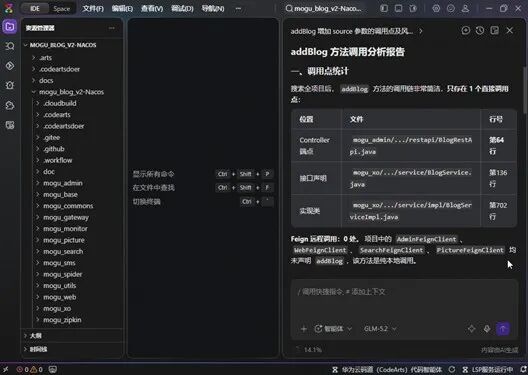
Task: Select the mogu_spider folder row
Action: pyautogui.click(x=72, y=274)
